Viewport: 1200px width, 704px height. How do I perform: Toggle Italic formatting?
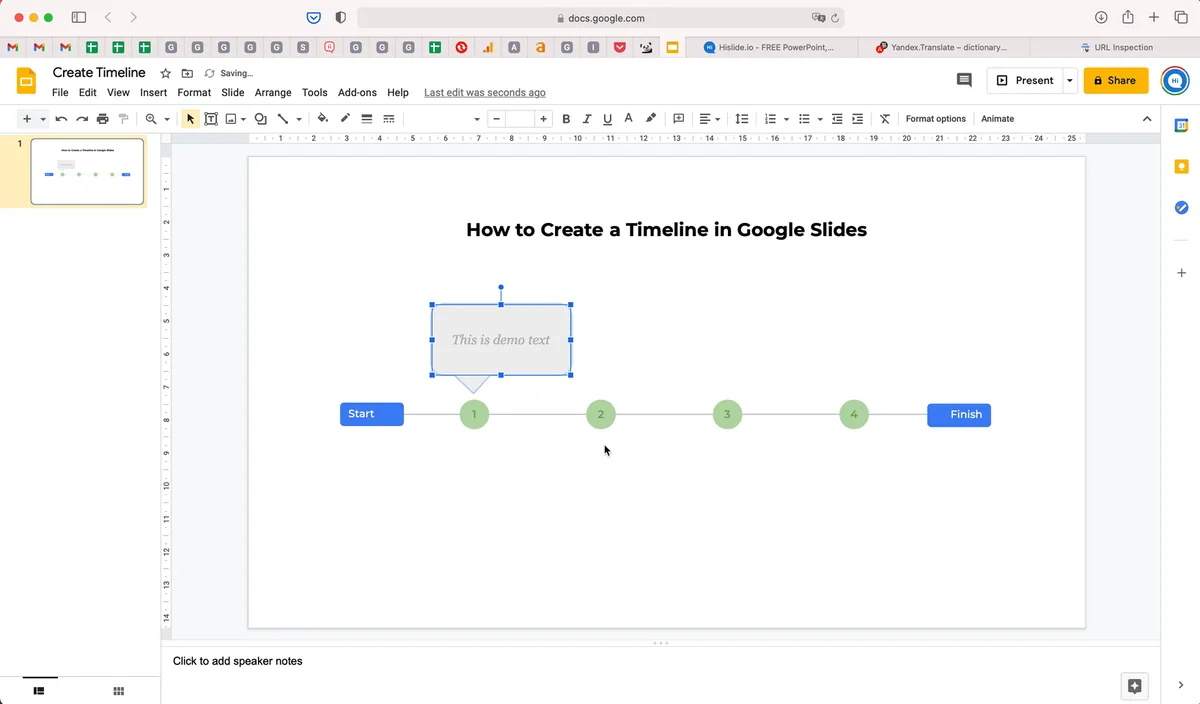coord(587,119)
